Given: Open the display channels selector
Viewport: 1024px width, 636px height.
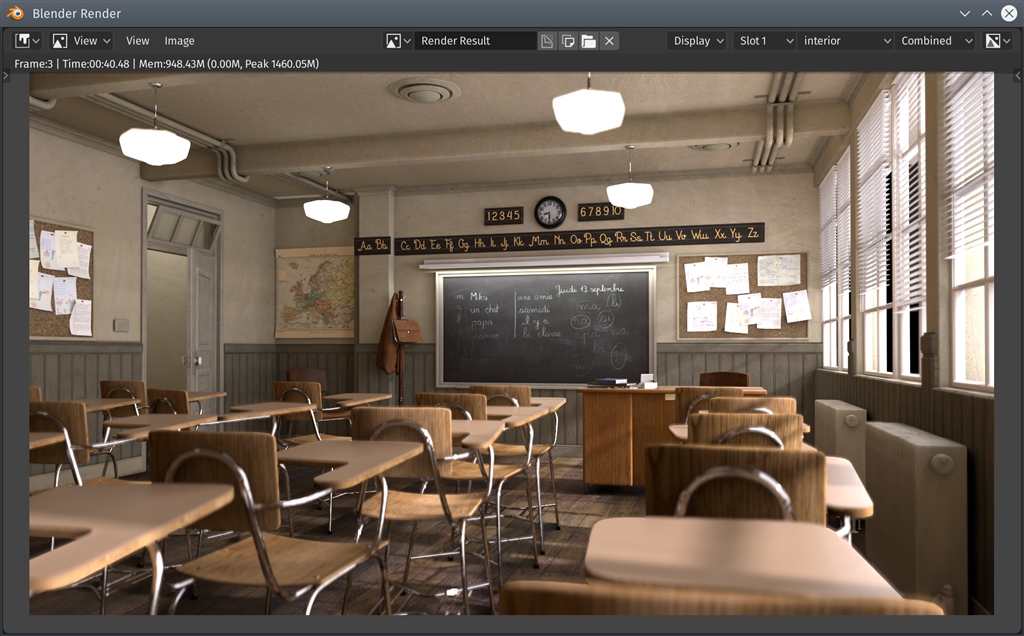Looking at the screenshot, I should point(997,40).
